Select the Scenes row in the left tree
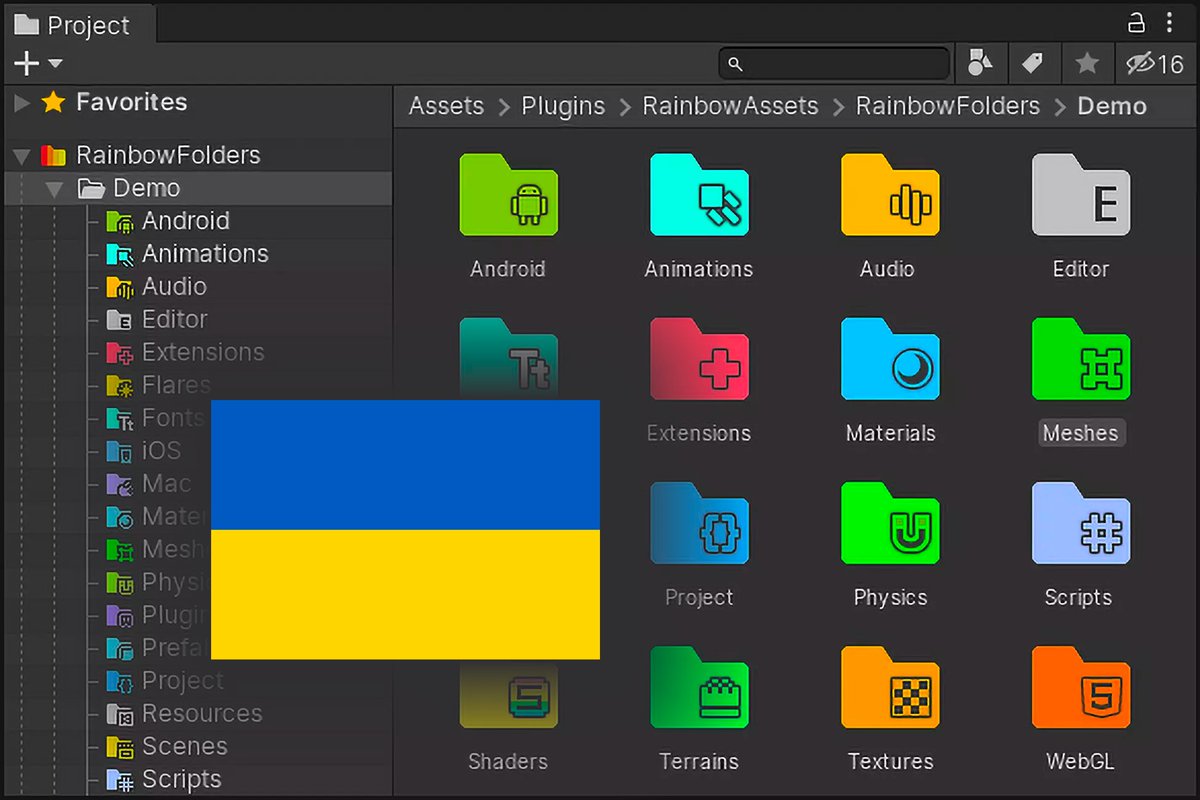1200x800 pixels. click(x=198, y=747)
